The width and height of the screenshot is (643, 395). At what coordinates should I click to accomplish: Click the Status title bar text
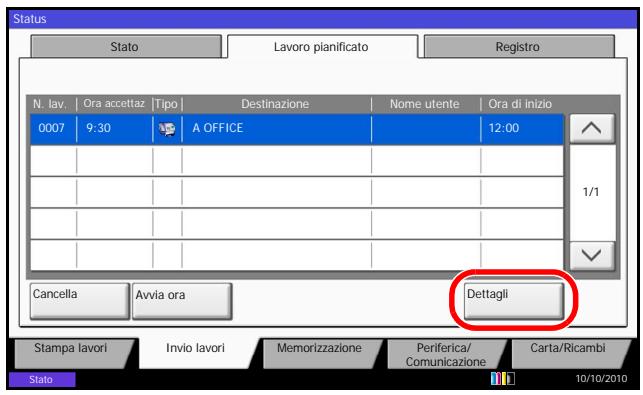point(30,19)
